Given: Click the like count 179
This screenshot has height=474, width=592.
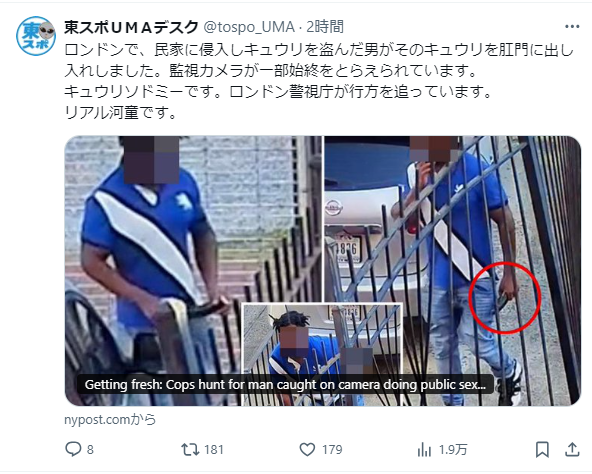Looking at the screenshot, I should coord(332,450).
